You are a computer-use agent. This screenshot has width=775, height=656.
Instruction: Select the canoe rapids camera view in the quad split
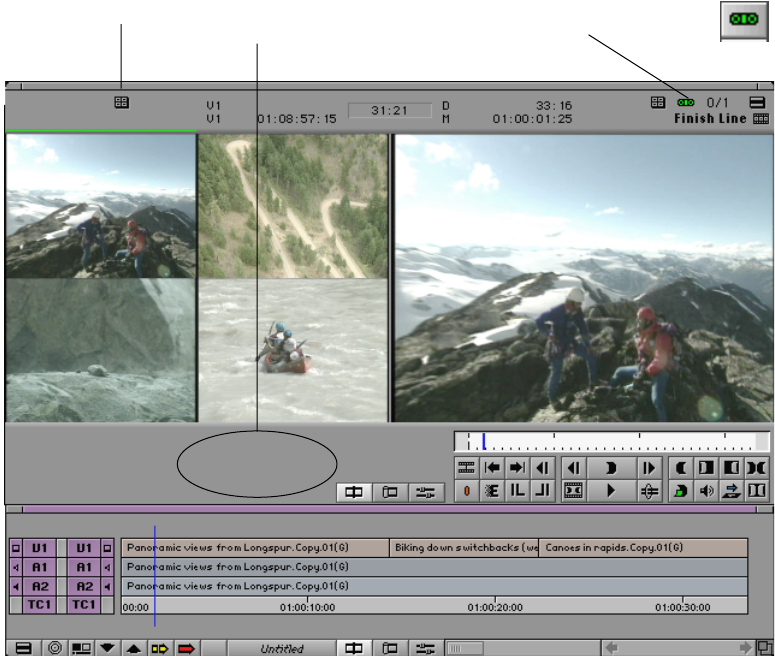(x=293, y=350)
